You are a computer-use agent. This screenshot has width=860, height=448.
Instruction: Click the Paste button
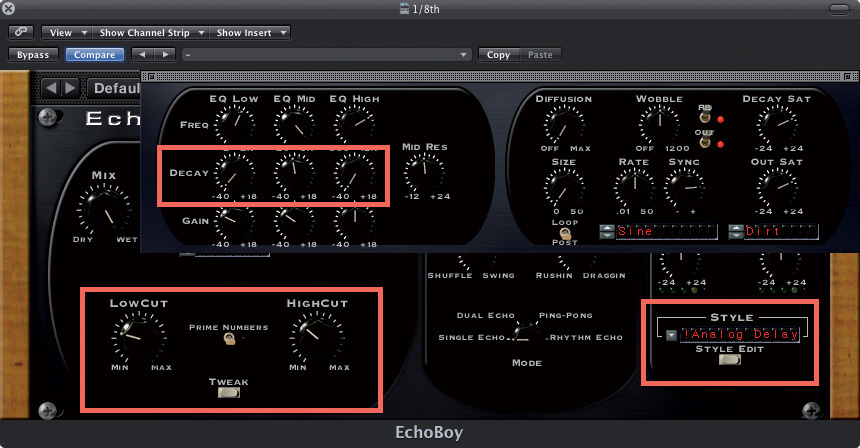tap(540, 55)
